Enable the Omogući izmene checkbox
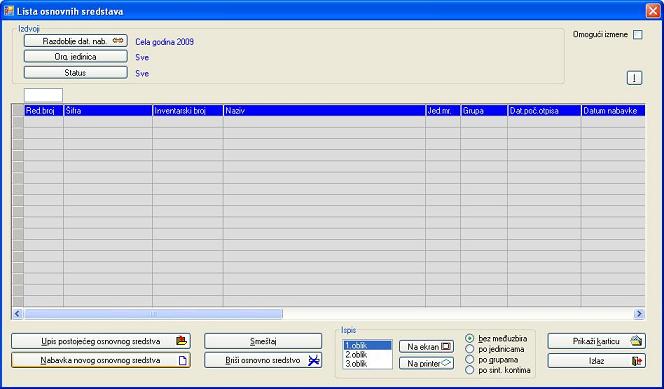 [637, 35]
